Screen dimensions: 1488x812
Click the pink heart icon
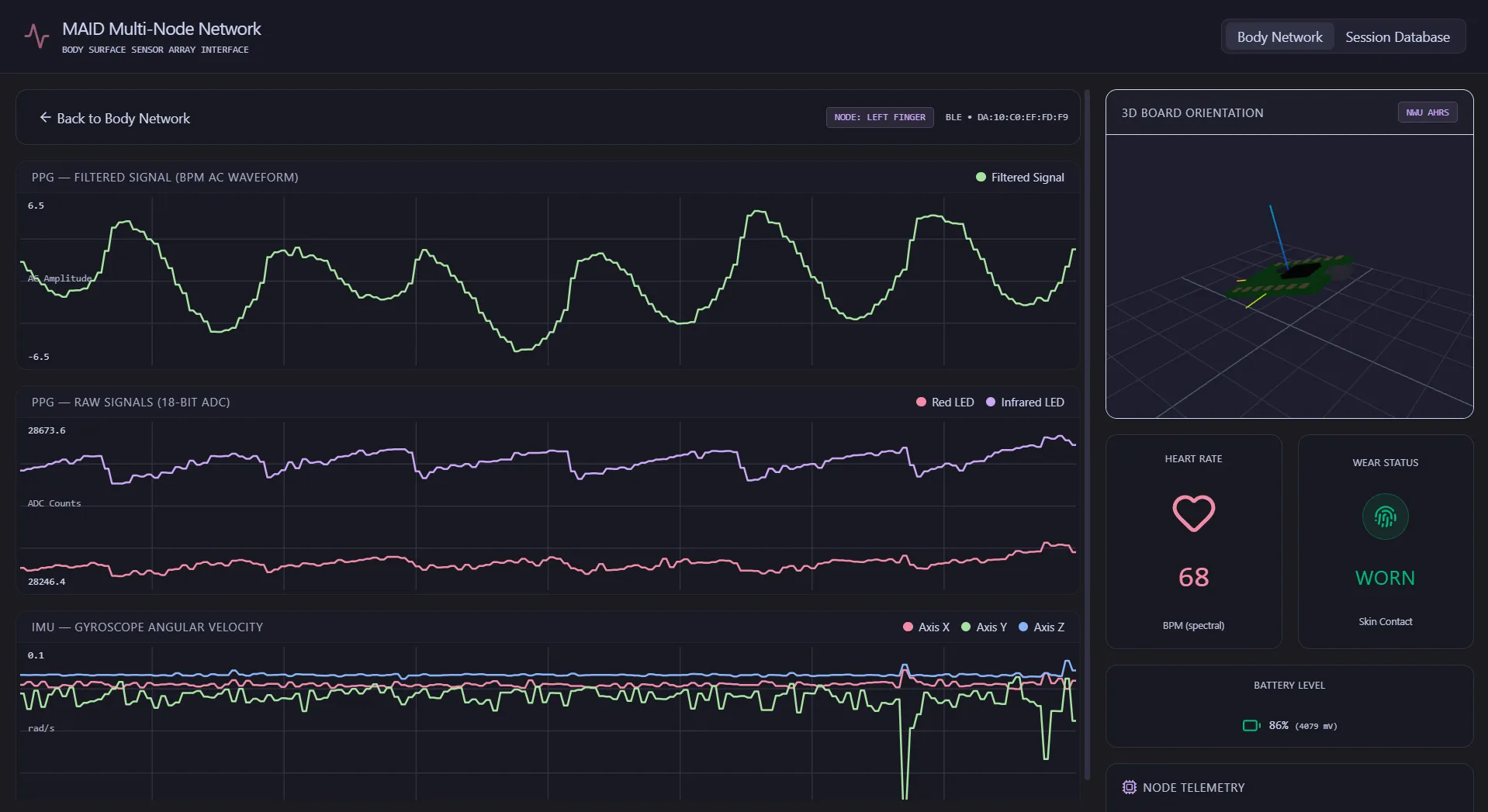point(1193,513)
